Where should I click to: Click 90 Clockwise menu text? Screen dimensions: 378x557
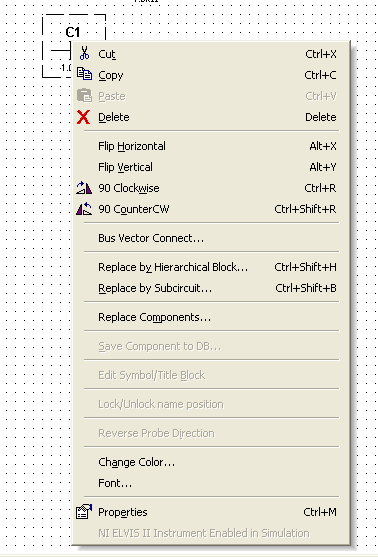(129, 188)
